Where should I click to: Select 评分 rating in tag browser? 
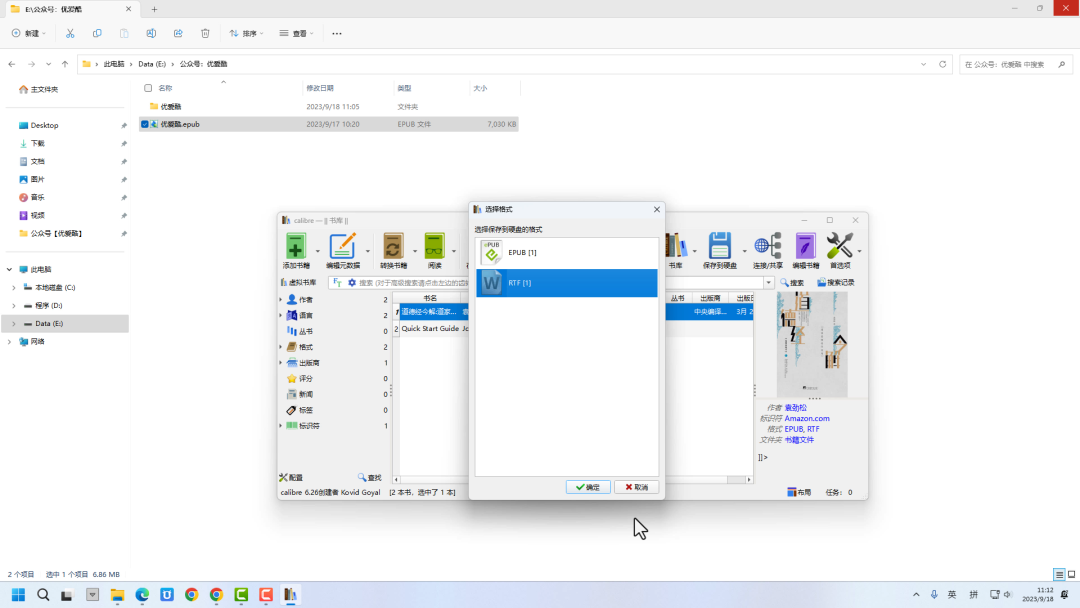[306, 379]
